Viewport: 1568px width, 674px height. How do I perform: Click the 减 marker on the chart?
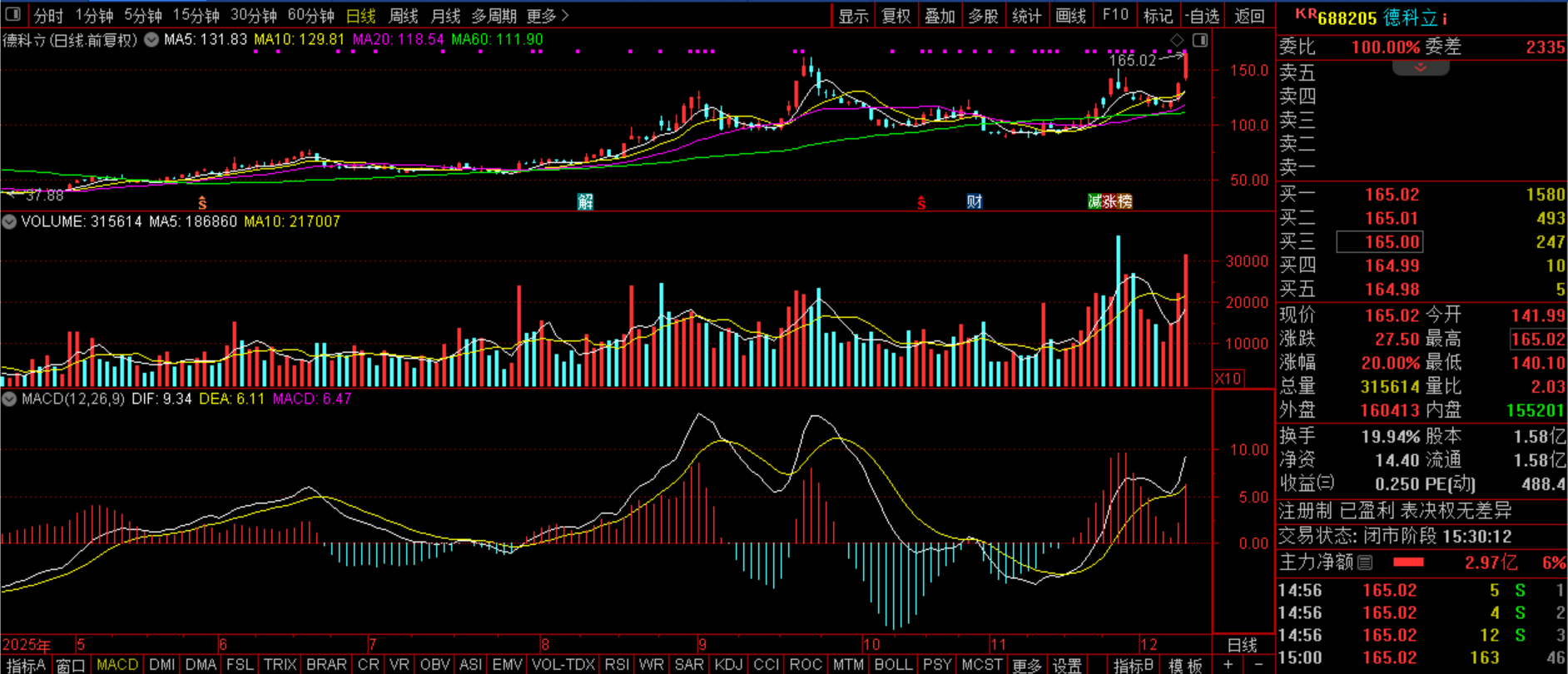(1095, 201)
